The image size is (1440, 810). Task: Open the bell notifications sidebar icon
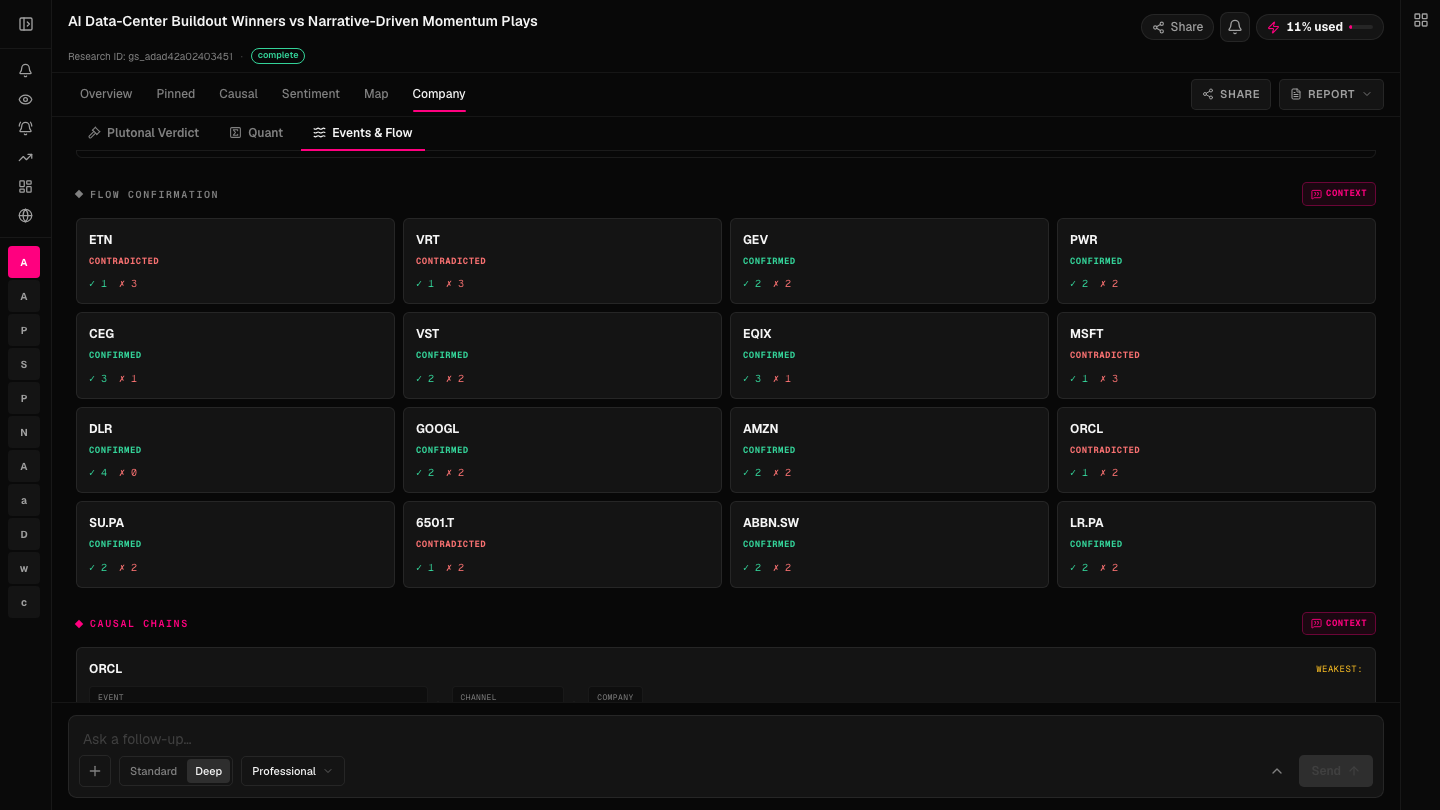[x=26, y=70]
